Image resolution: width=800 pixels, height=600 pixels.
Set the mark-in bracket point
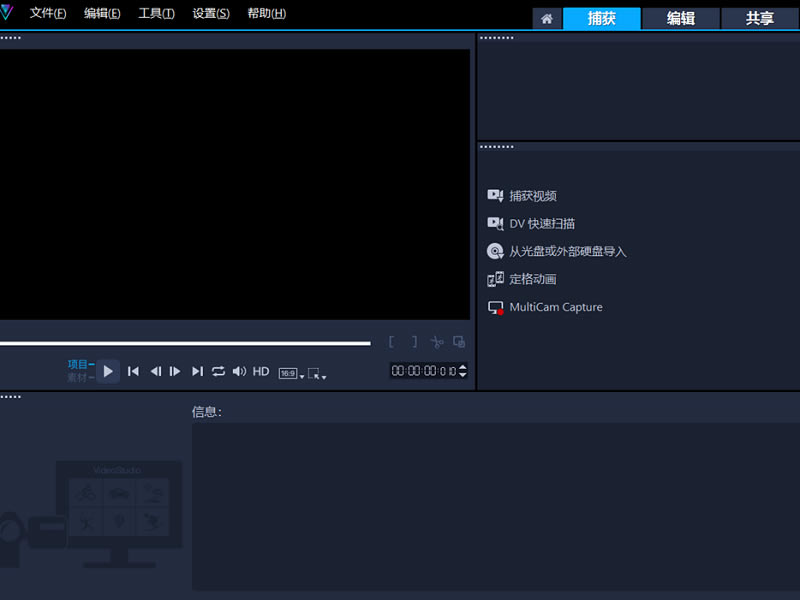point(392,342)
